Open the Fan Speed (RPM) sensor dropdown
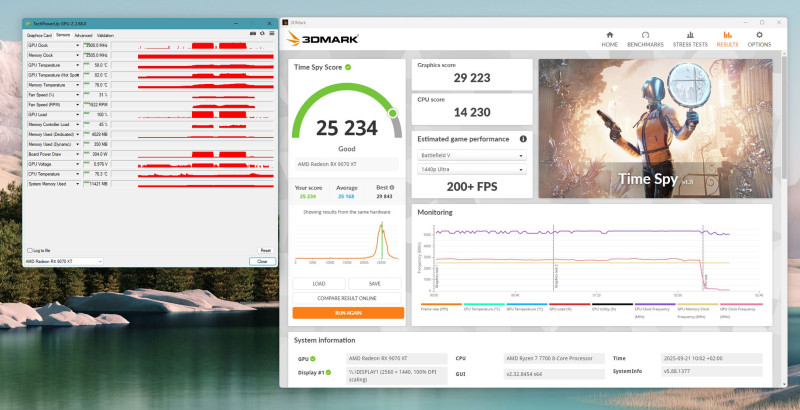 click(78, 105)
